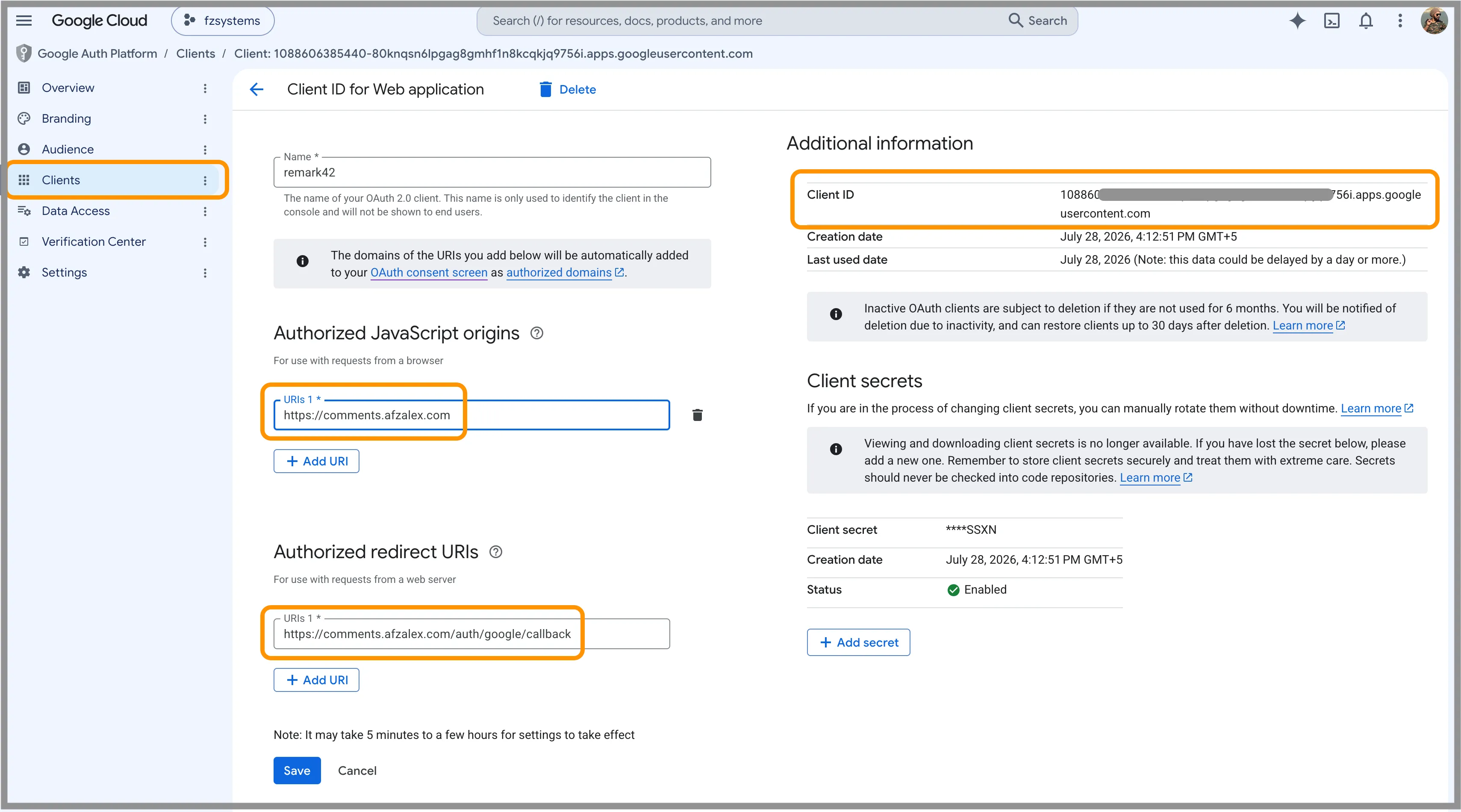
Task: Click the Google Auth Platform shield icon
Action: (x=23, y=53)
